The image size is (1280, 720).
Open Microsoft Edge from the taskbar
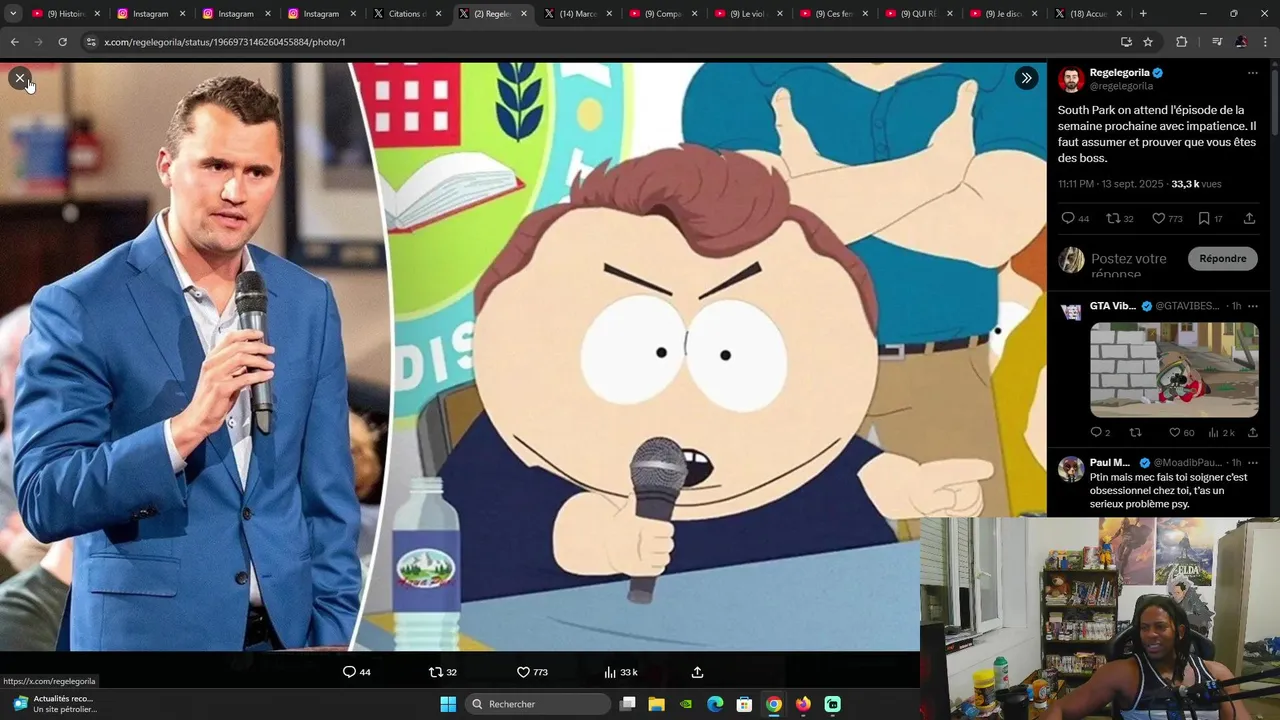(x=715, y=704)
